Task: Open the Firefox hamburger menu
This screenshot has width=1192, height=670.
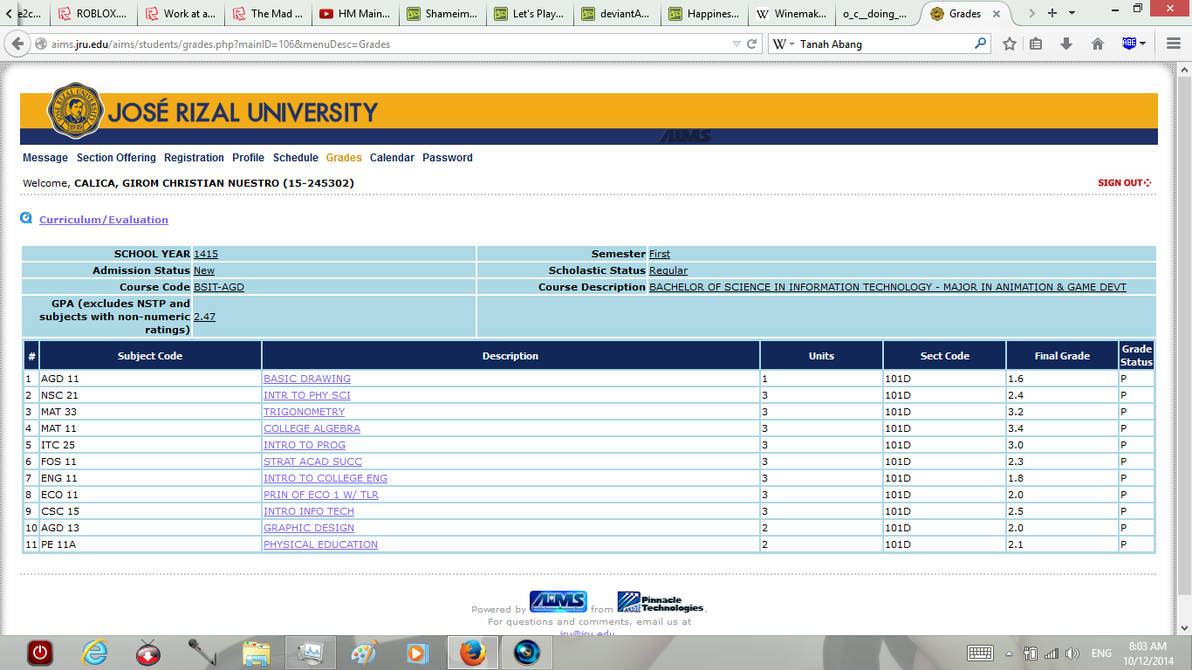Action: [x=1173, y=44]
